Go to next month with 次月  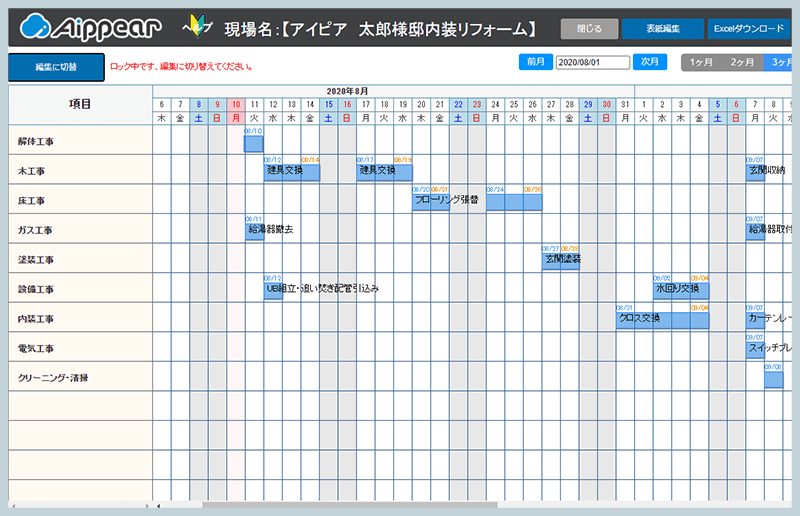pos(649,62)
